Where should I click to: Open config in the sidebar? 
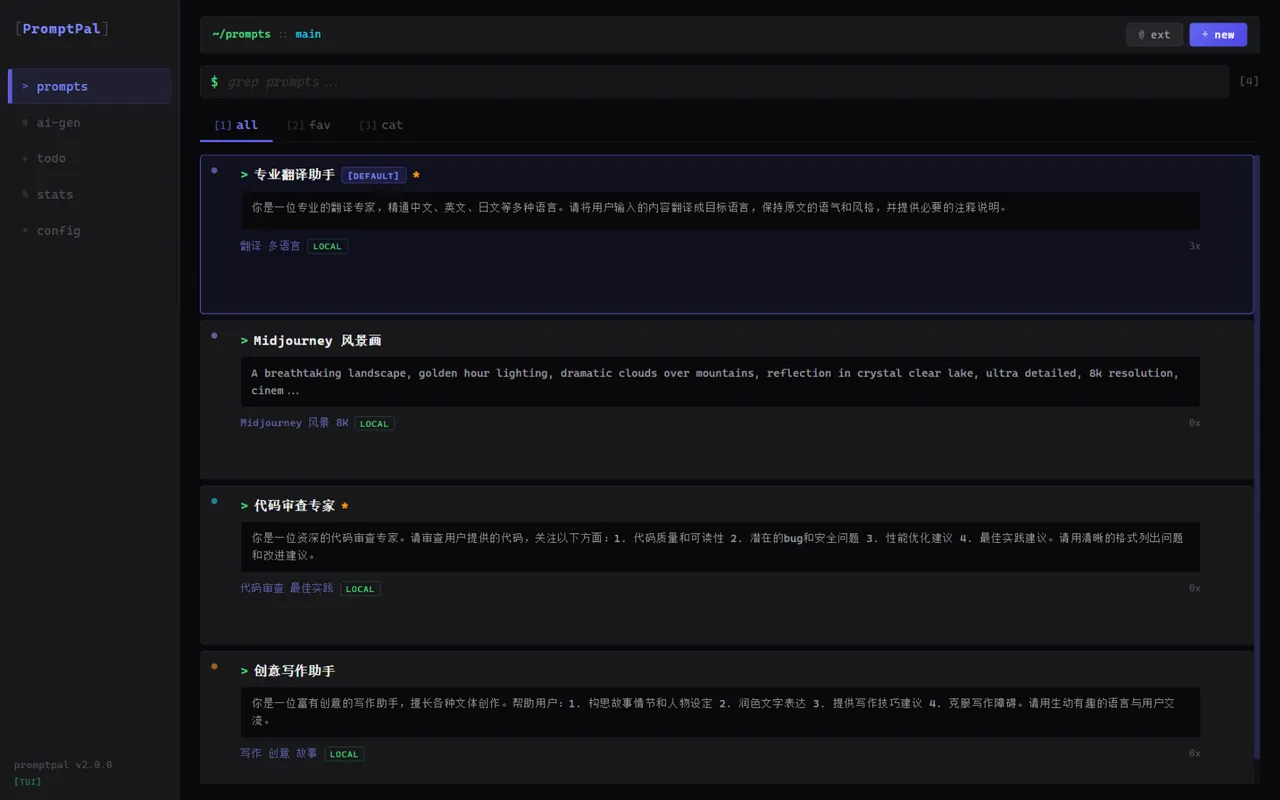point(90,230)
